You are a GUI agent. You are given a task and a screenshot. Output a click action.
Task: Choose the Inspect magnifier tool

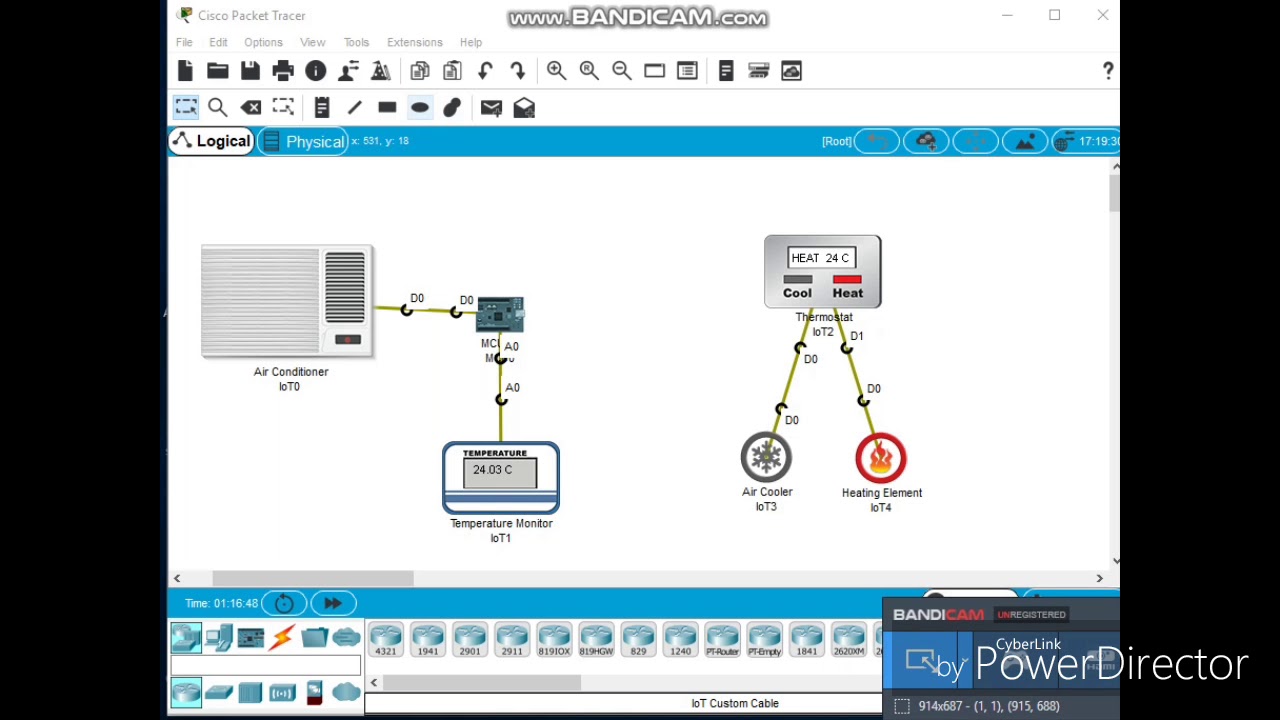click(x=217, y=107)
